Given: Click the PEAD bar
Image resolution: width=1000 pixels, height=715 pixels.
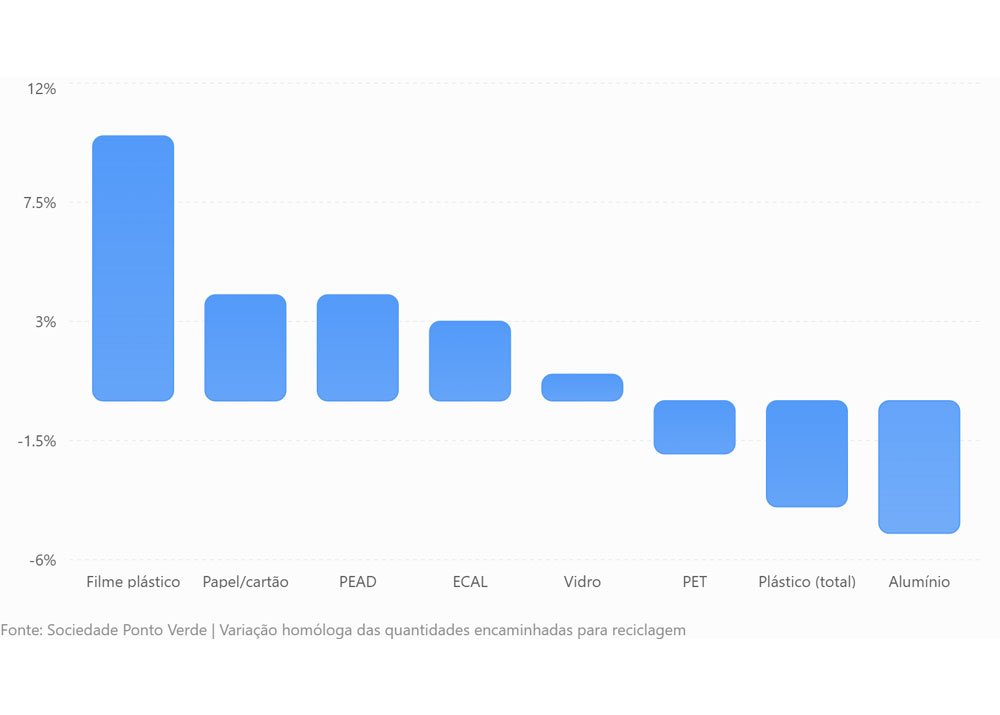Looking at the screenshot, I should coord(357,348).
